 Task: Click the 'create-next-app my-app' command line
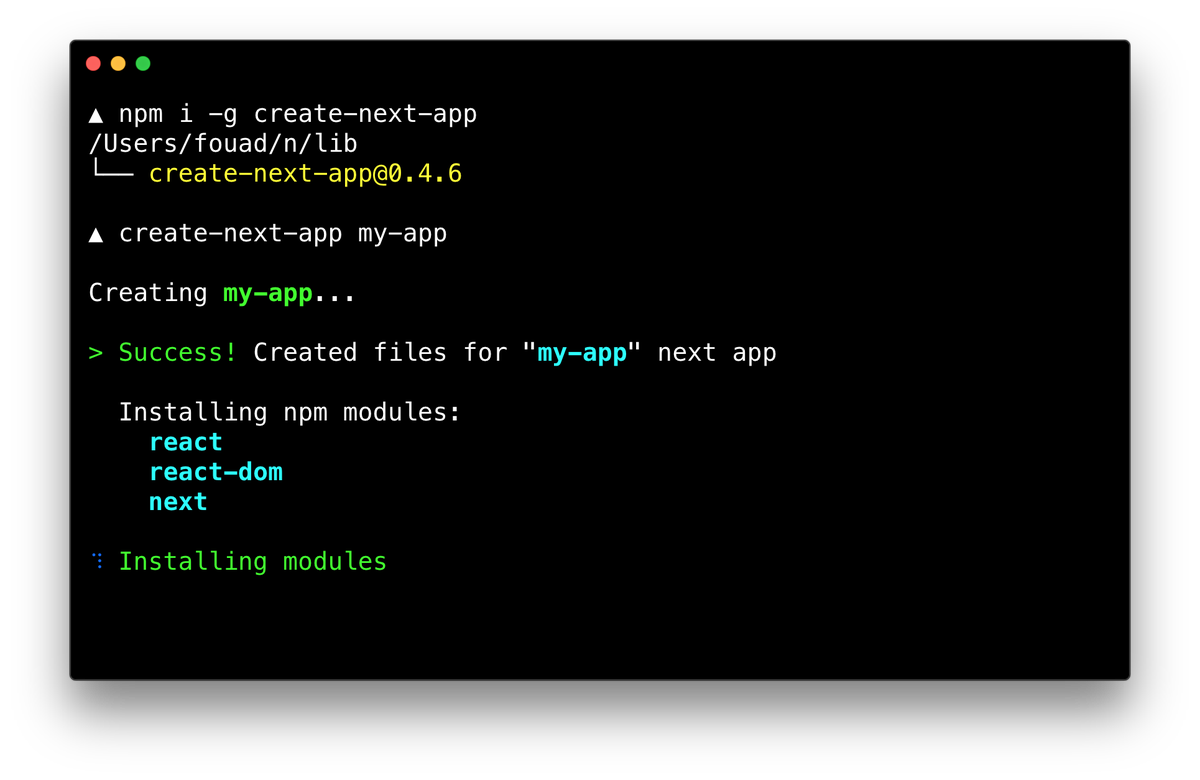click(283, 234)
